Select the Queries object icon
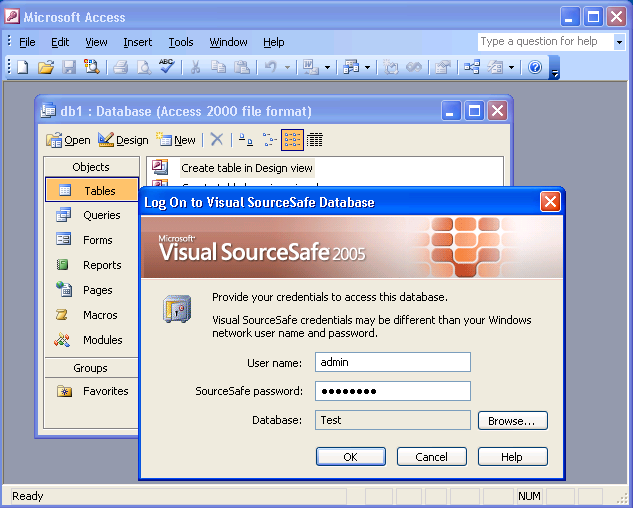The image size is (633, 508). point(64,215)
